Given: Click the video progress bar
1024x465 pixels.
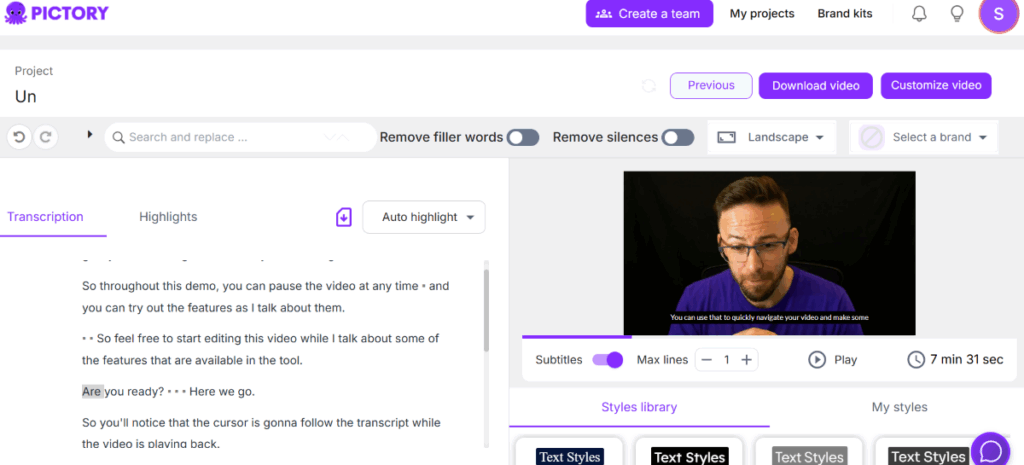Looking at the screenshot, I should click(718, 337).
